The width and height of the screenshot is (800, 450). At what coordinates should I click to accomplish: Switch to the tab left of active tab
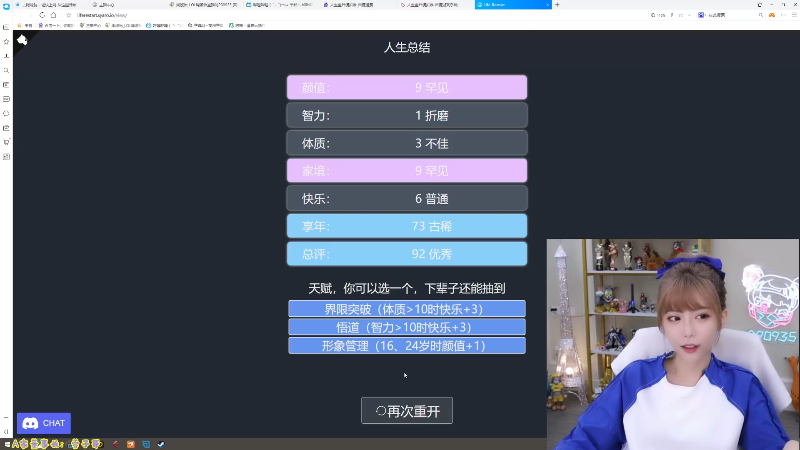point(434,5)
